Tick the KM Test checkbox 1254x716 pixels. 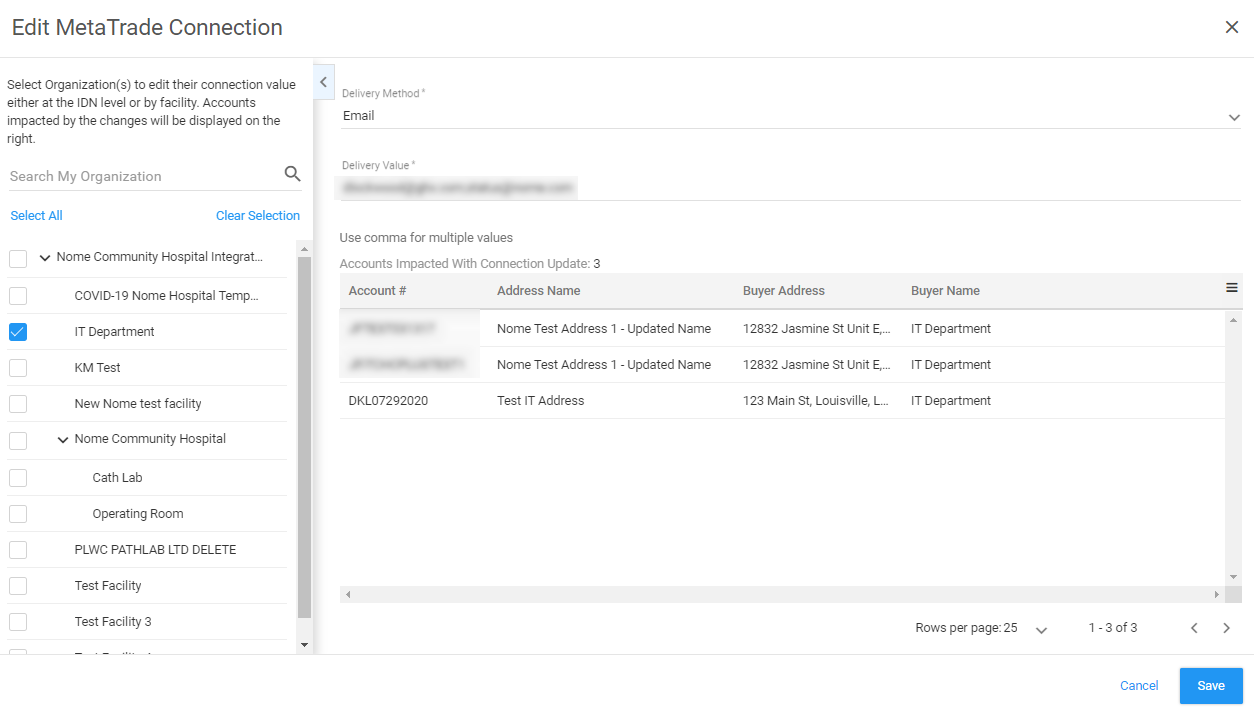tap(18, 368)
